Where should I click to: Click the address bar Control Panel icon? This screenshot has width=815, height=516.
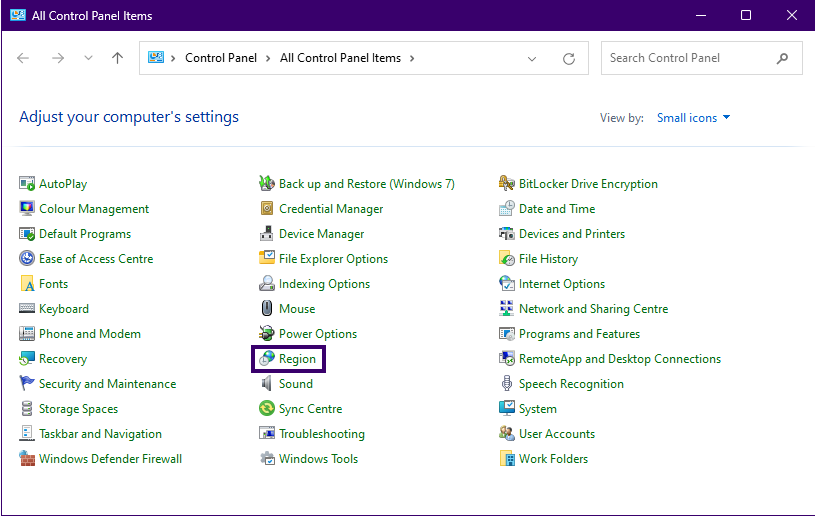tap(156, 57)
